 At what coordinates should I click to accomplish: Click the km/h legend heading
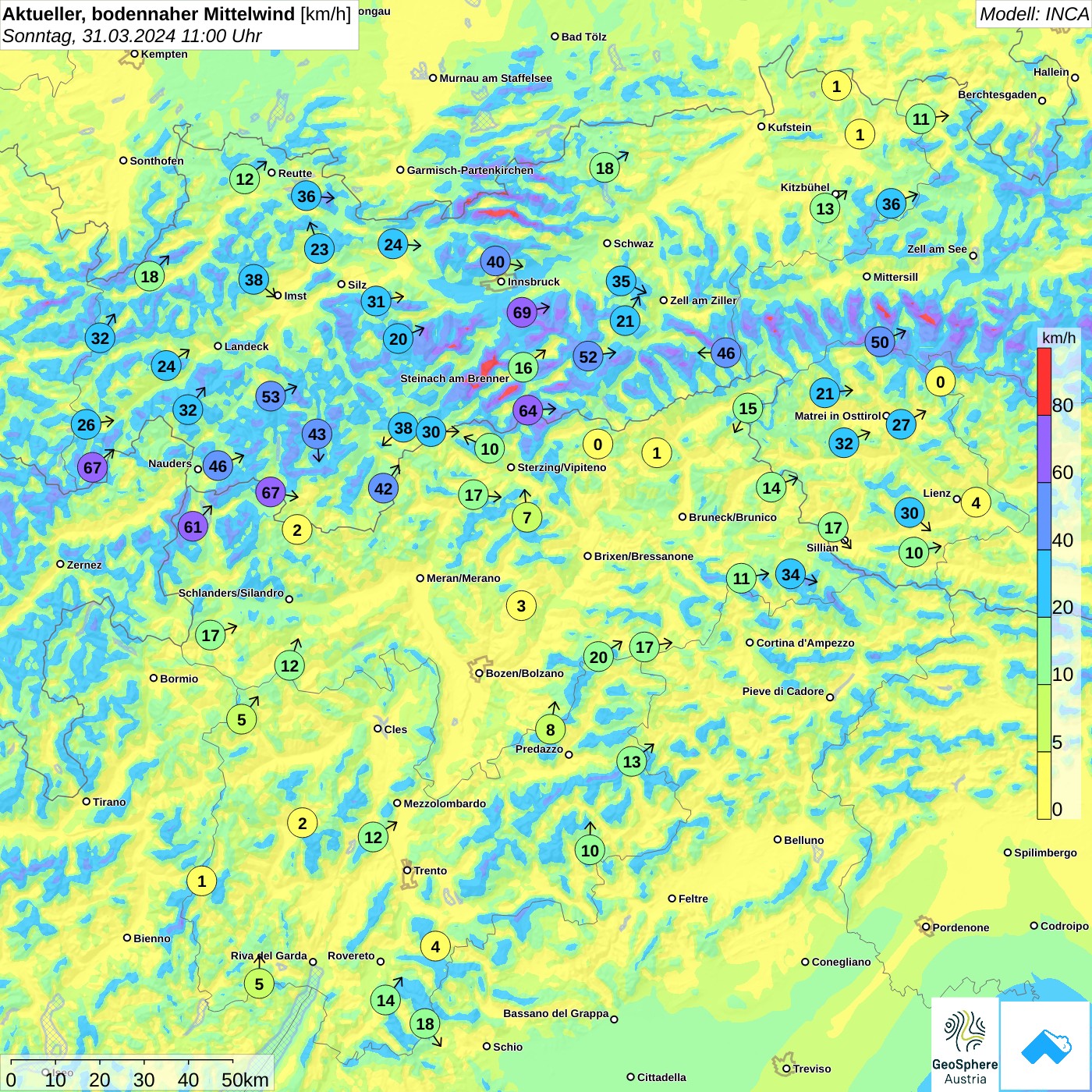point(1058,338)
